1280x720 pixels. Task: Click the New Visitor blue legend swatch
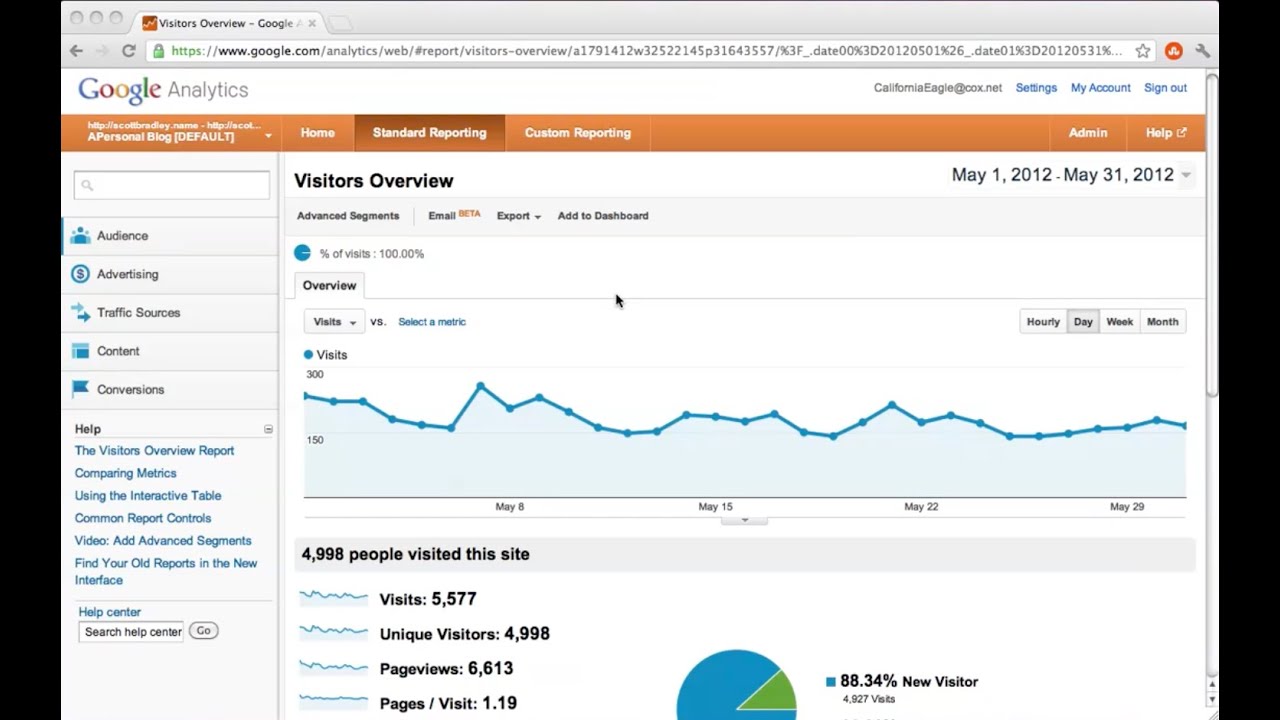(830, 682)
